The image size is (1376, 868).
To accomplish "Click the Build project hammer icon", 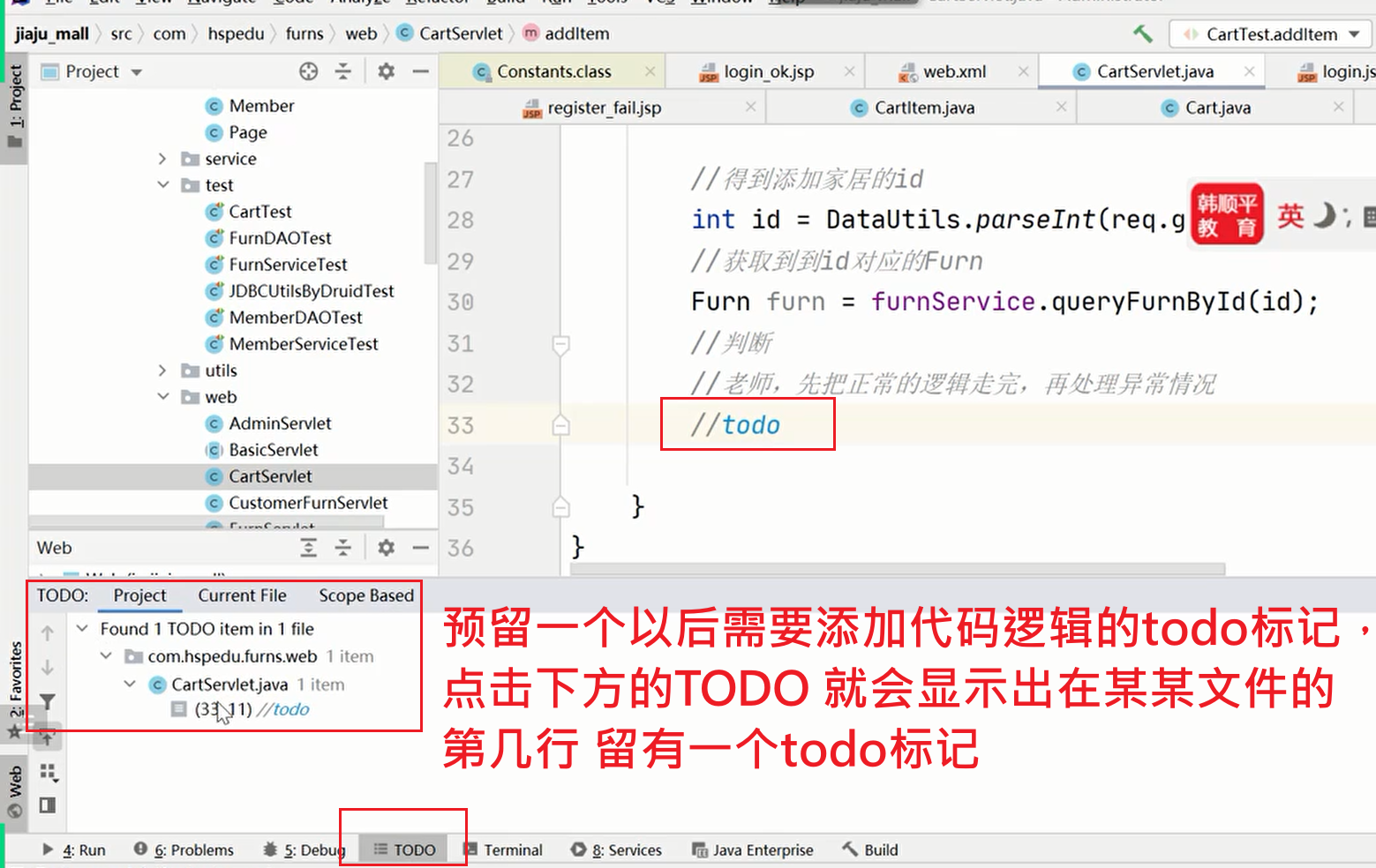I will tap(1142, 34).
